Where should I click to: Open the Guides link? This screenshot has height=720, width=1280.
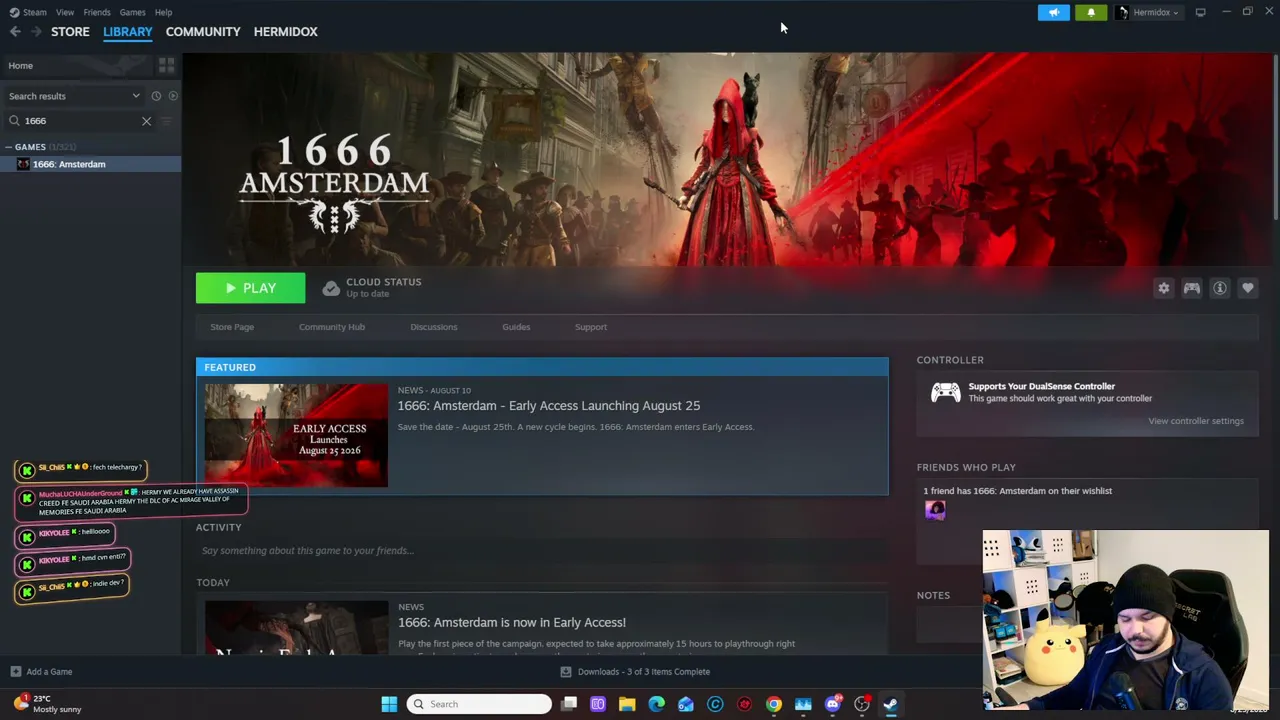point(516,327)
